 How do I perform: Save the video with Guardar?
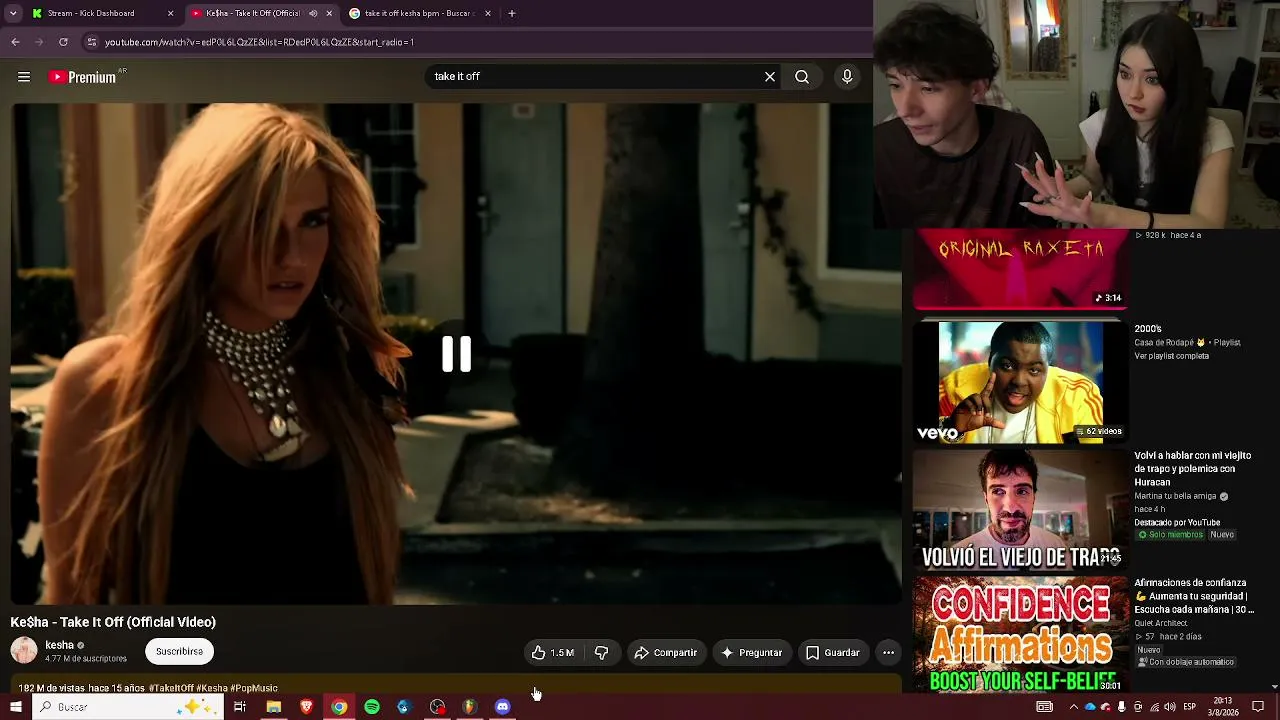tap(833, 653)
